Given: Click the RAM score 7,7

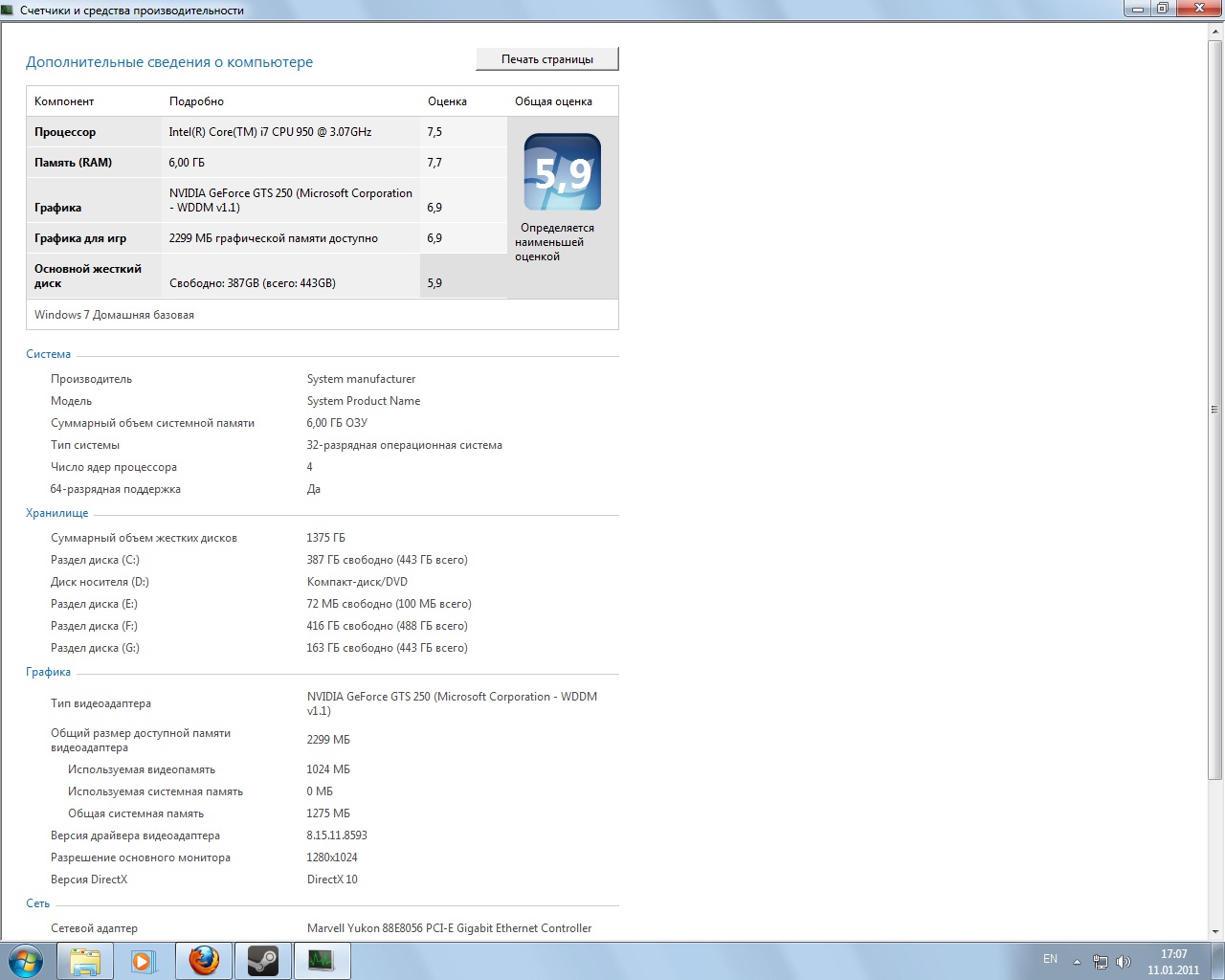Looking at the screenshot, I should [x=434, y=163].
